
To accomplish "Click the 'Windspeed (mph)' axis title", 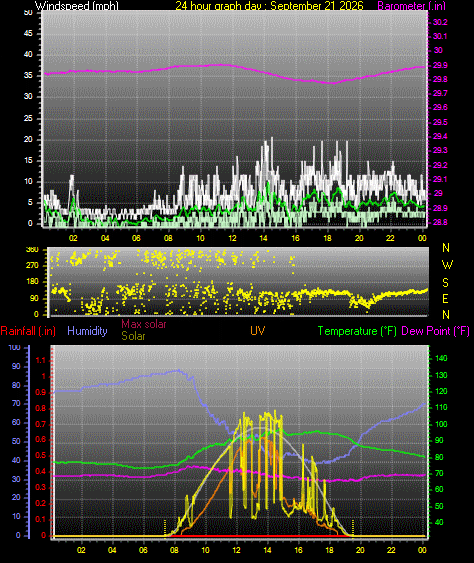I will (x=76, y=5).
